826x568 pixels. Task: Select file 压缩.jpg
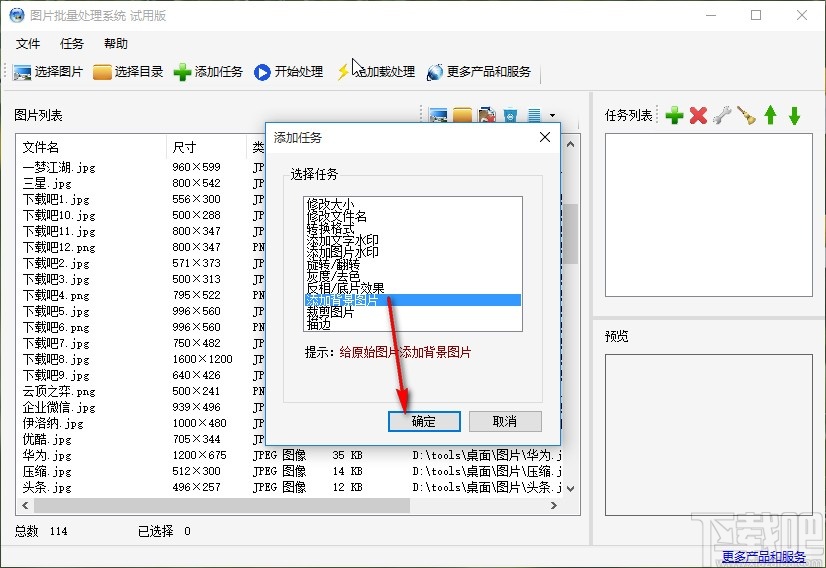point(47,472)
